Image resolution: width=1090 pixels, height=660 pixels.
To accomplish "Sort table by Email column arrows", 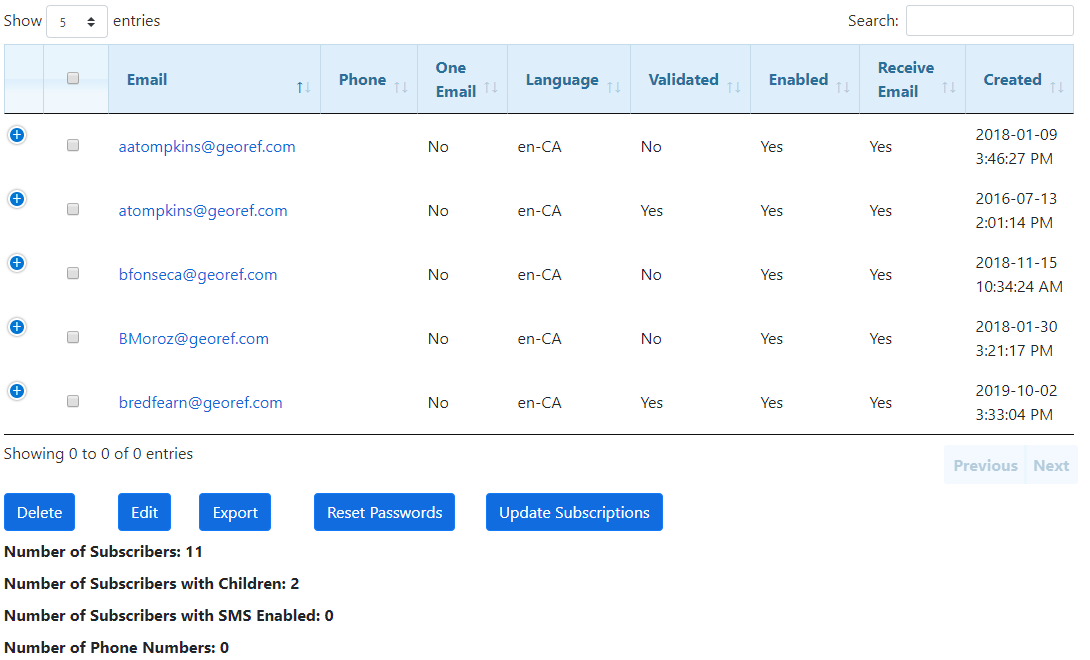I will (304, 88).
